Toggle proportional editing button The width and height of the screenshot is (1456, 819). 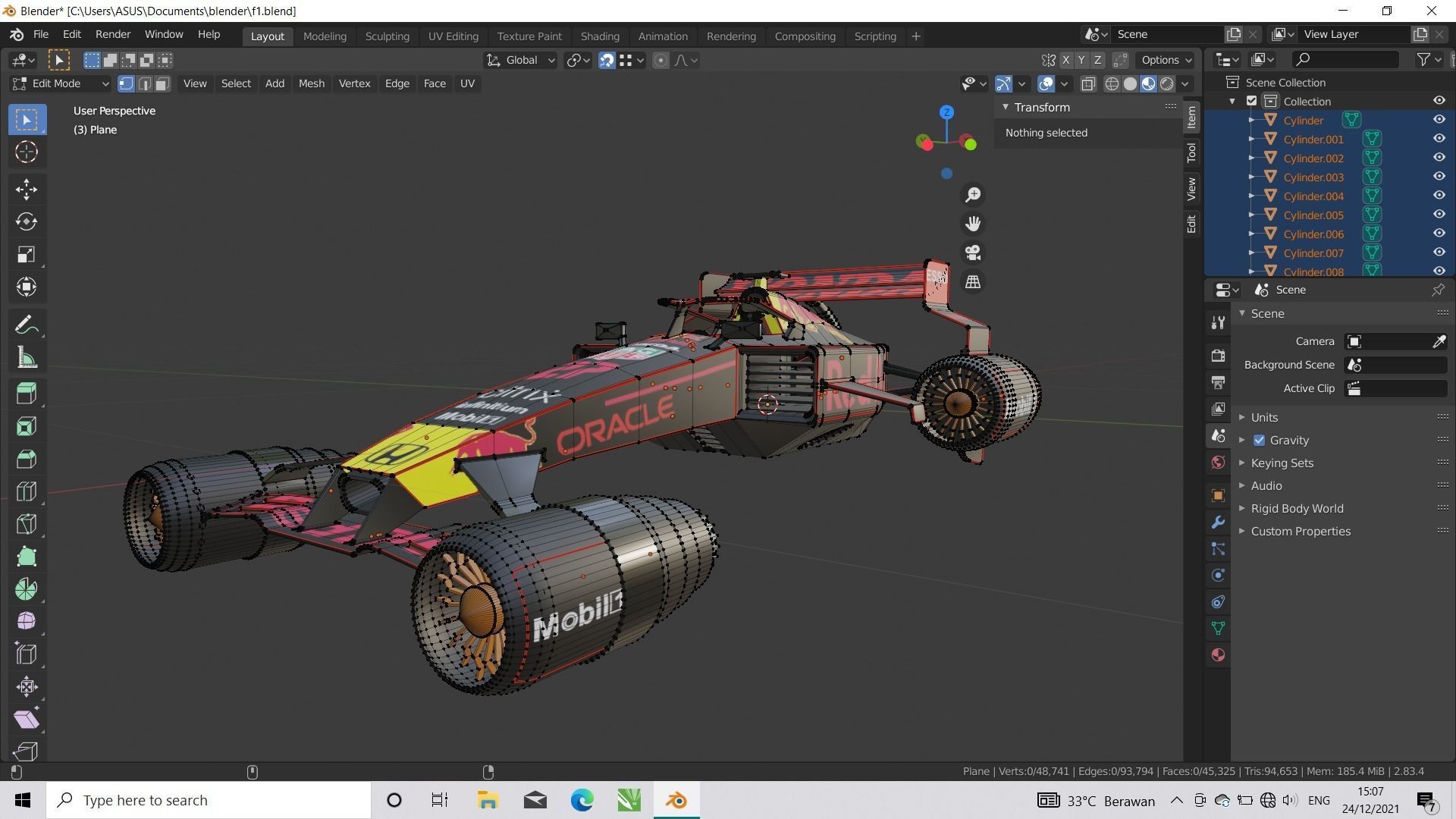pyautogui.click(x=661, y=60)
